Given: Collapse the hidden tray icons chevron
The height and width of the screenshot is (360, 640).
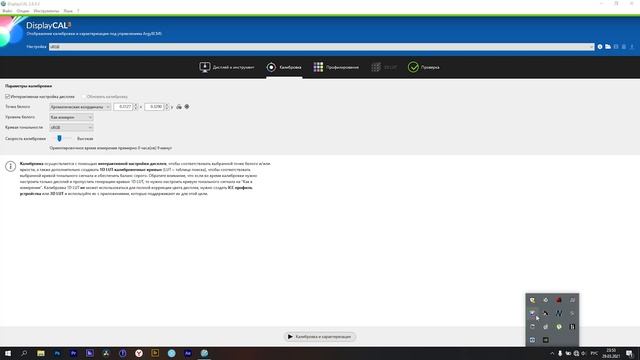Looking at the screenshot, I should coord(552,353).
